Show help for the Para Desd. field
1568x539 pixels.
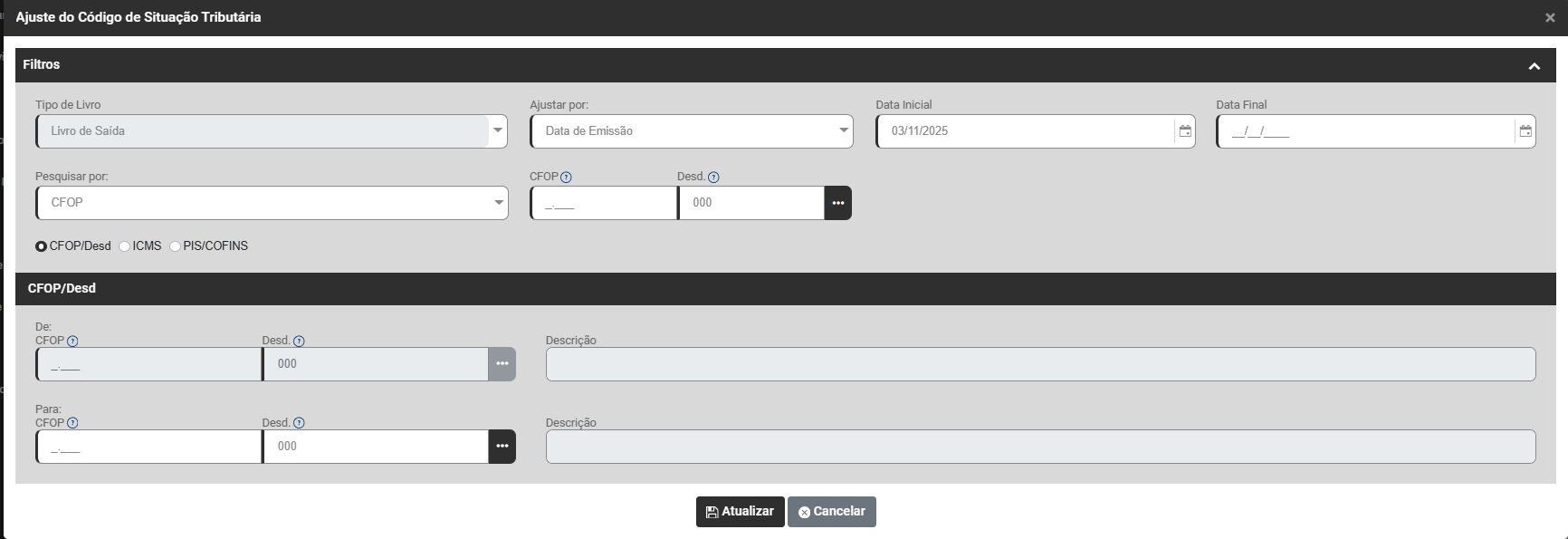coord(299,423)
